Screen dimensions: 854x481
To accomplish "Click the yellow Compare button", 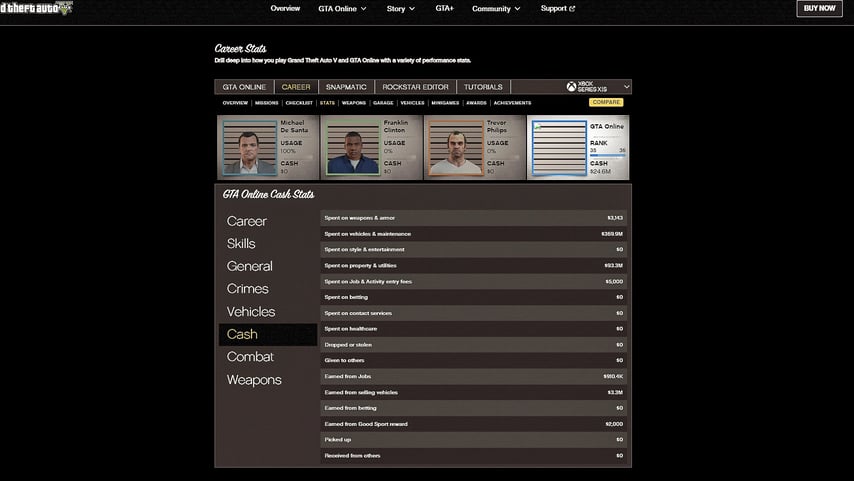I will click(x=606, y=103).
